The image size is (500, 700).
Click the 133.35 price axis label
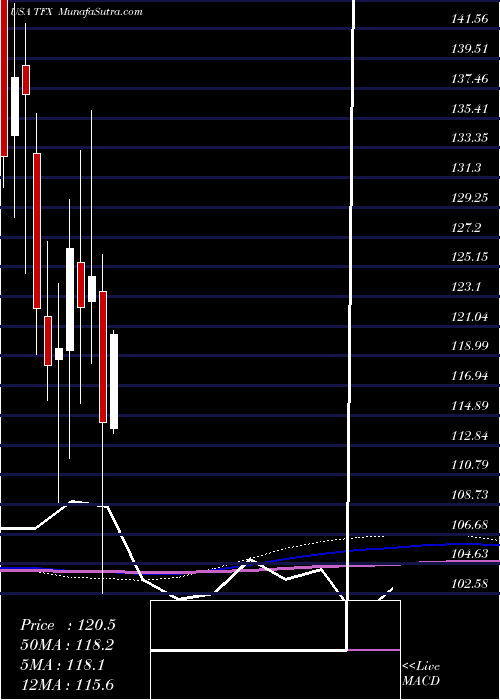tap(470, 138)
